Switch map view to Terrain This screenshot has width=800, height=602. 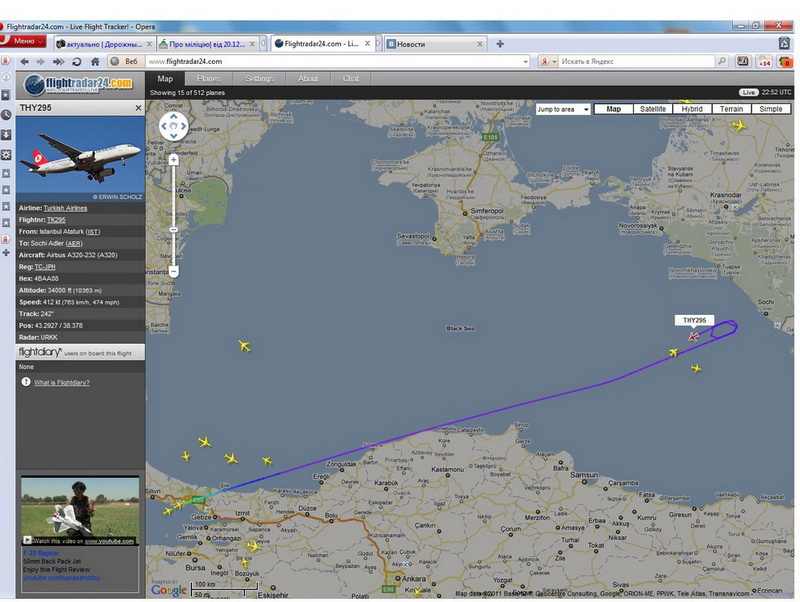(731, 109)
